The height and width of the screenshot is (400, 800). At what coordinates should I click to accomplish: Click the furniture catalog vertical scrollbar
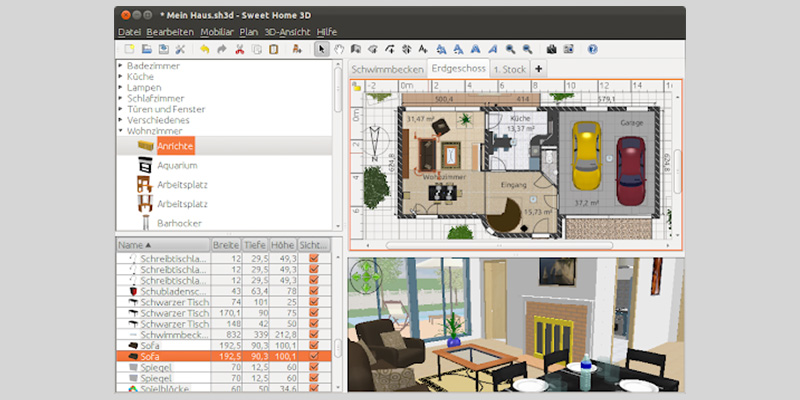338,89
